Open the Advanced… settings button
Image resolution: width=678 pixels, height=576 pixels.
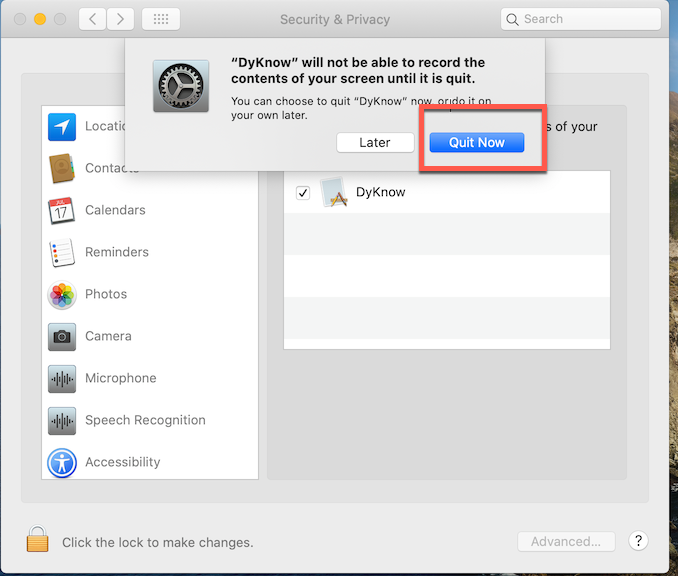point(566,541)
